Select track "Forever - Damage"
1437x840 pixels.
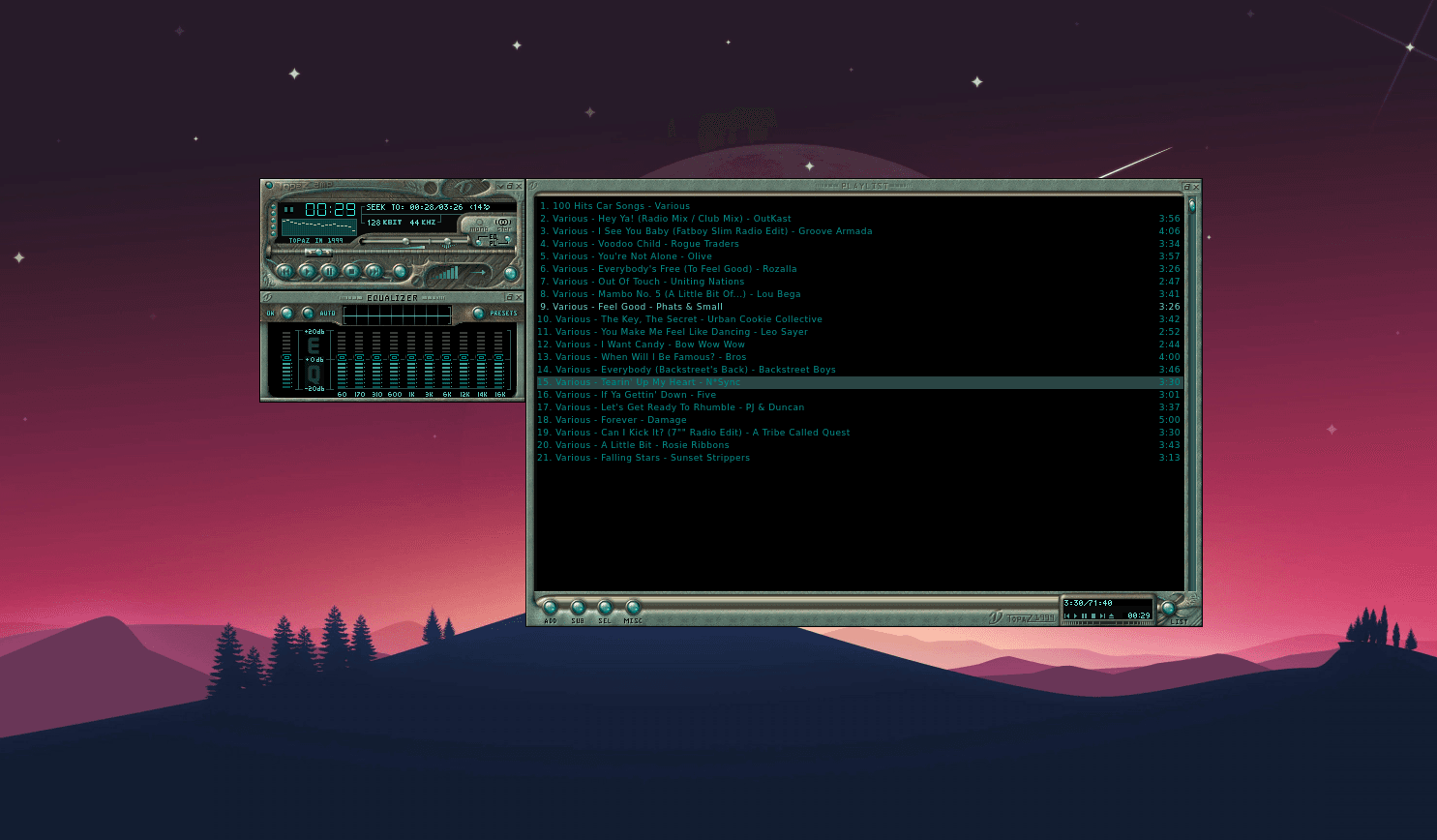pos(859,420)
